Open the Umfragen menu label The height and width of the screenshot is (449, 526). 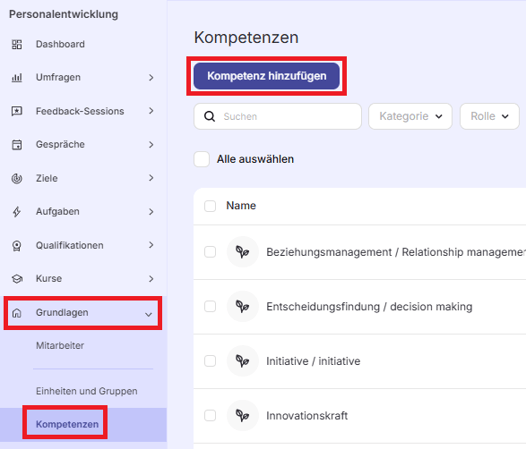(x=58, y=77)
